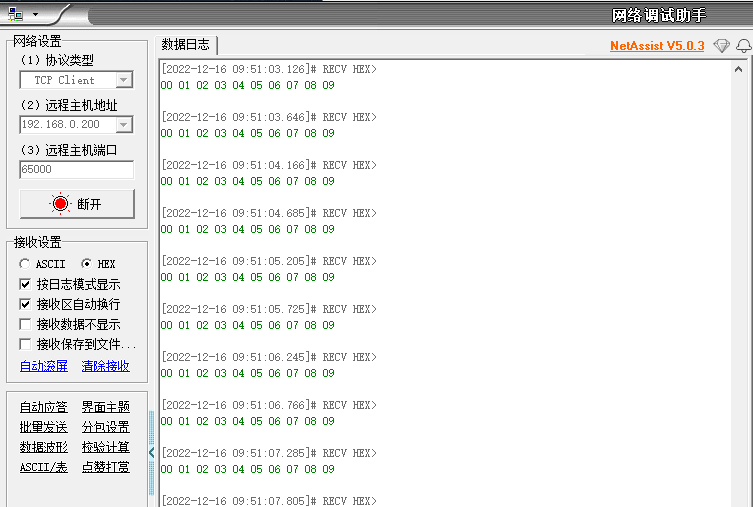Click the bell notification icon

tap(743, 46)
